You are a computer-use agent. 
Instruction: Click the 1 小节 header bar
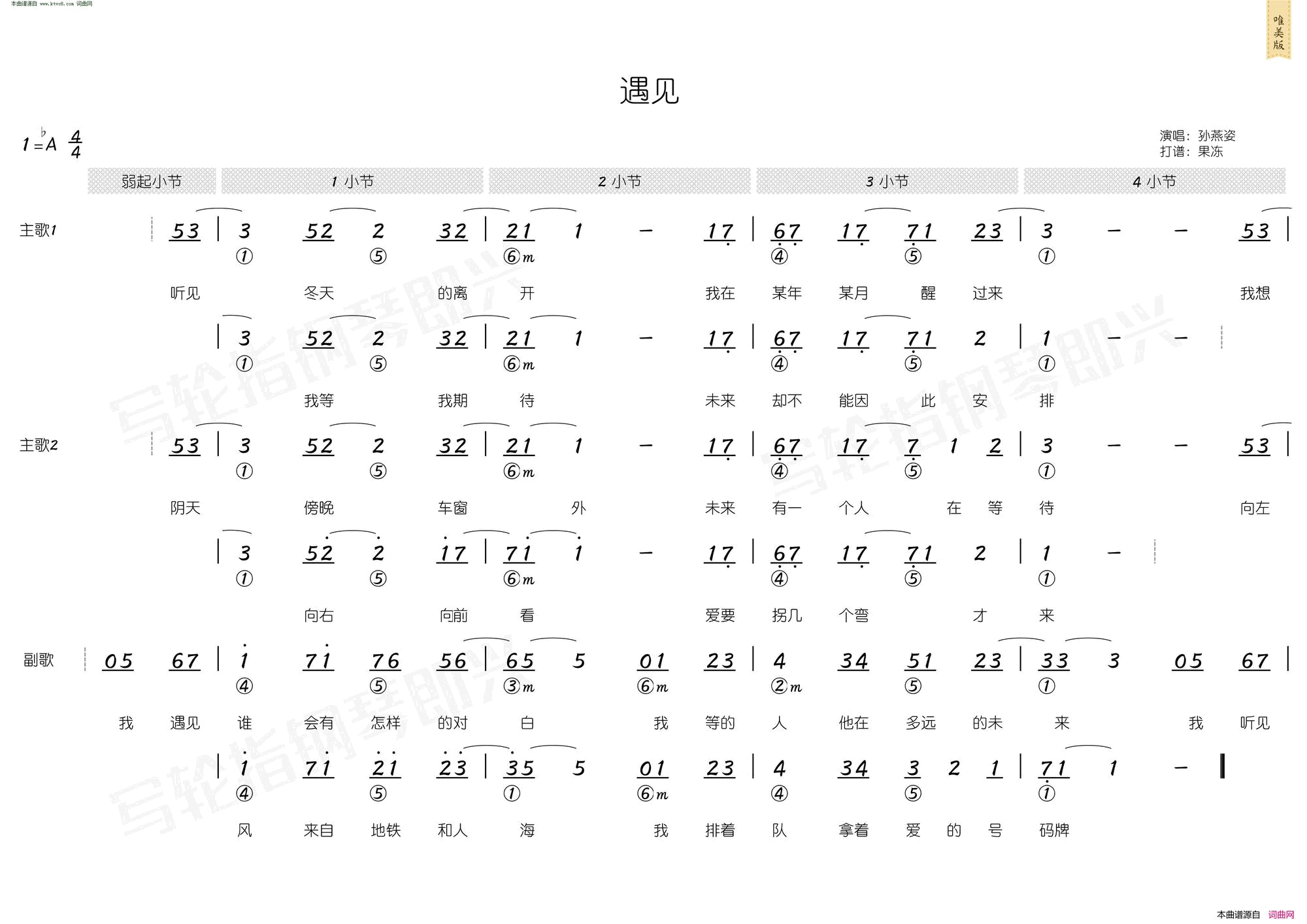point(352,181)
